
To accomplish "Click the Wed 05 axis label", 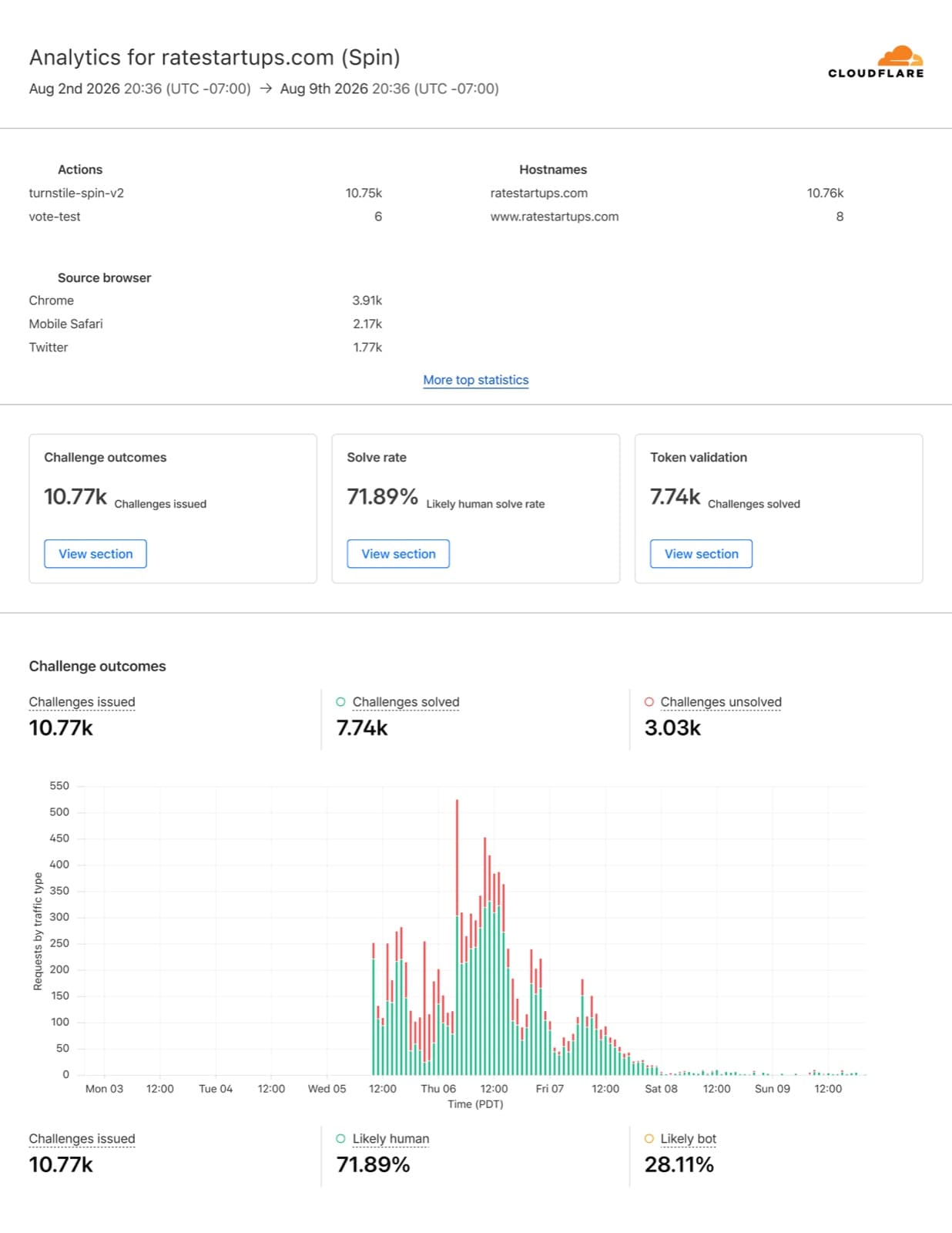I will (x=327, y=1089).
